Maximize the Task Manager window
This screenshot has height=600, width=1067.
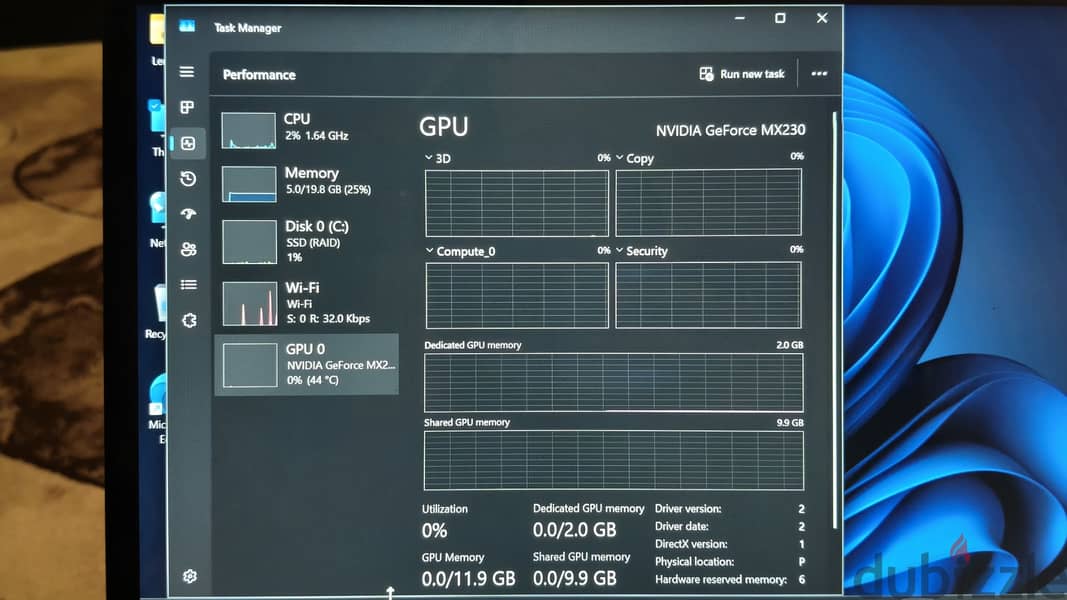click(780, 18)
